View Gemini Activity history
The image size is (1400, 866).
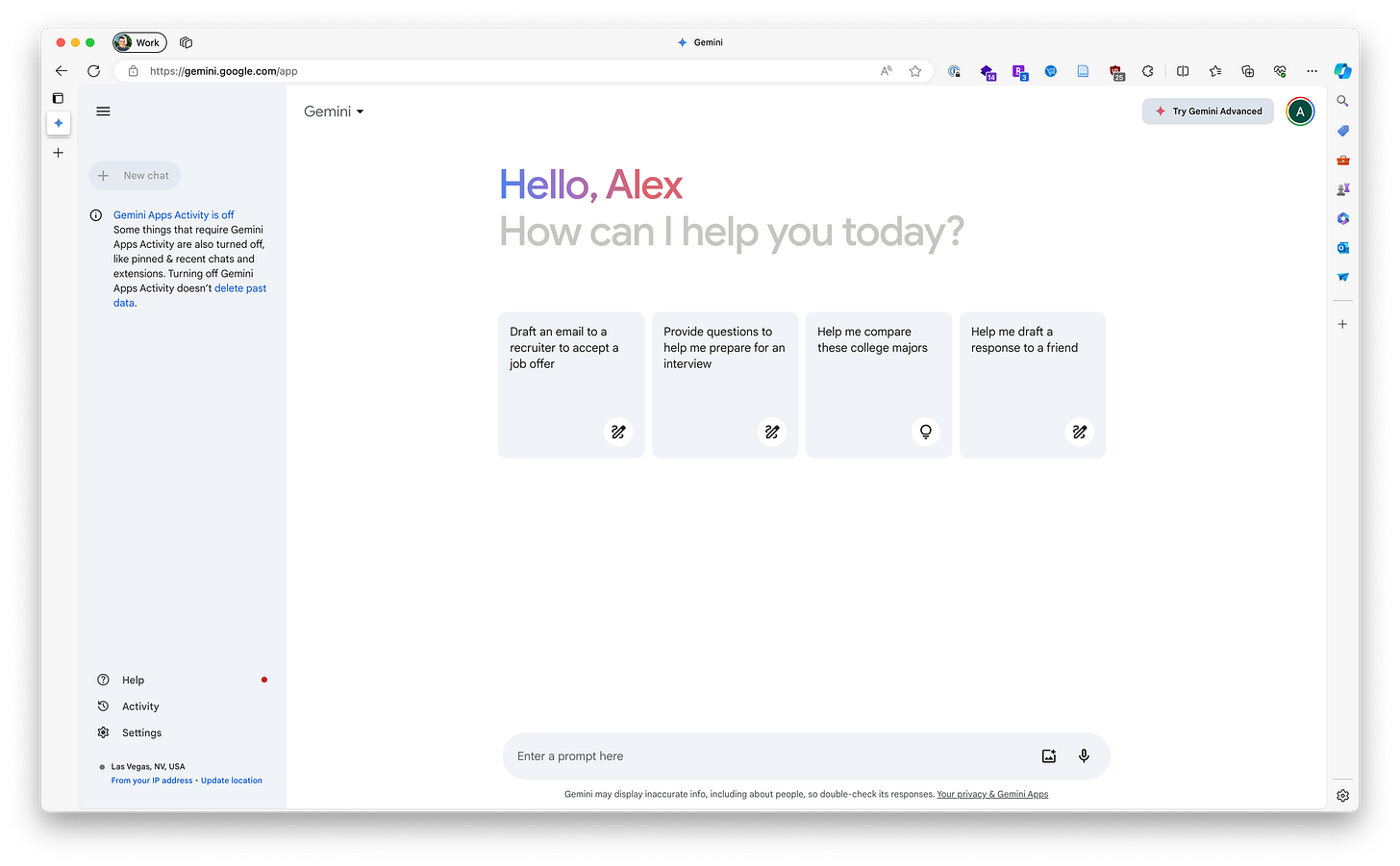[x=139, y=705]
